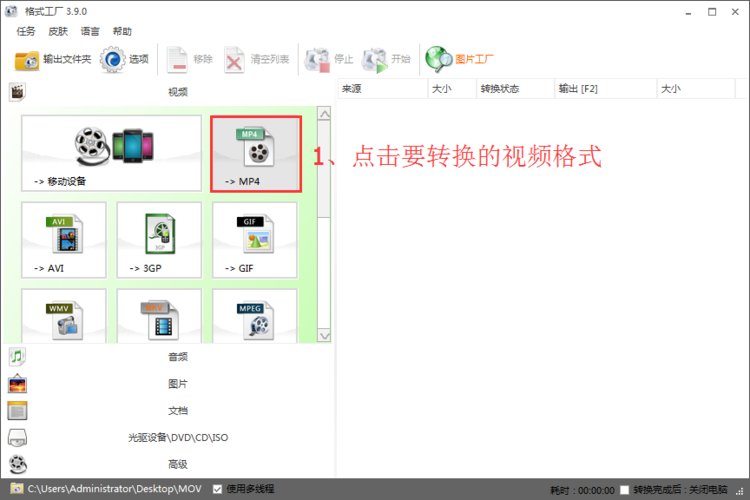Click the video list scroll up arrow
This screenshot has height=500, width=750.
coord(324,114)
